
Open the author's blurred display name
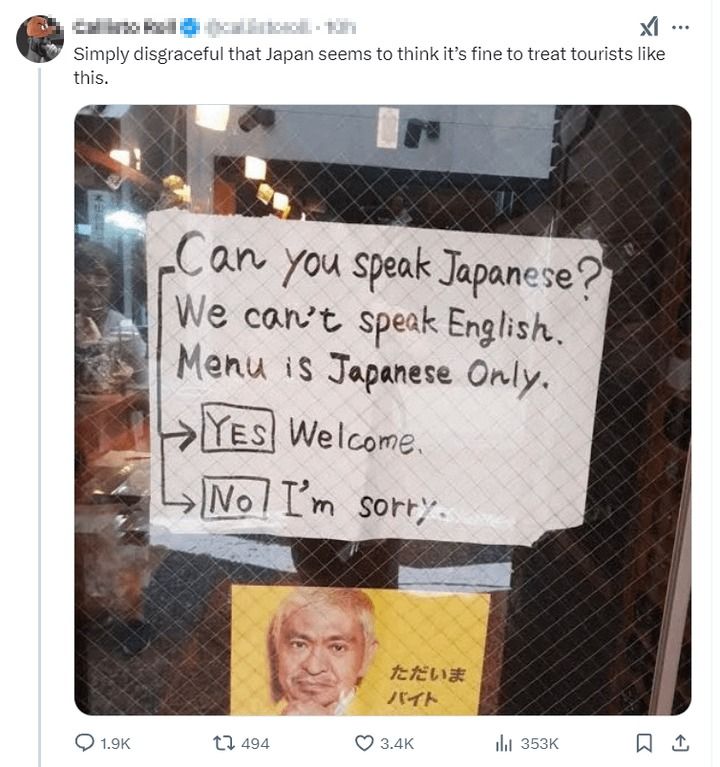tap(125, 27)
